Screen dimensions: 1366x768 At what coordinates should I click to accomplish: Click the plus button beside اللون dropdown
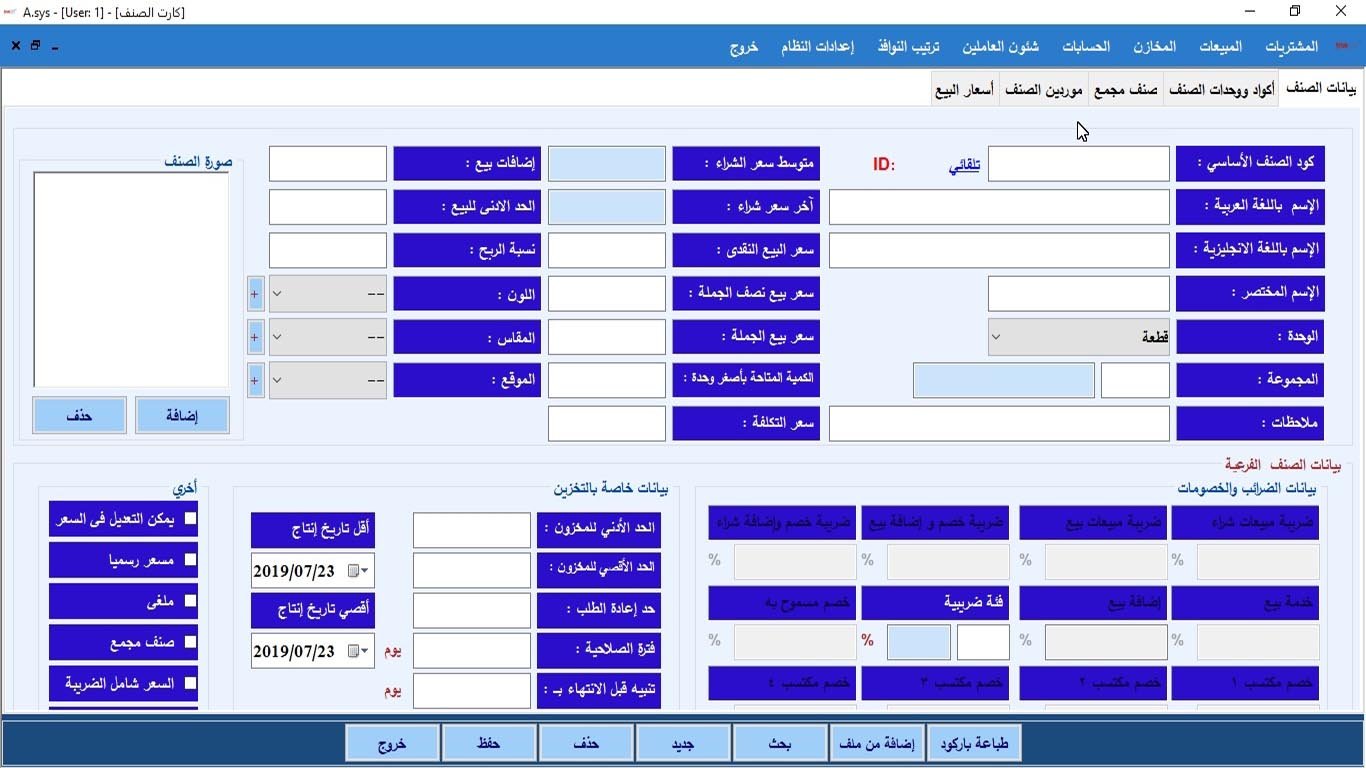(255, 295)
